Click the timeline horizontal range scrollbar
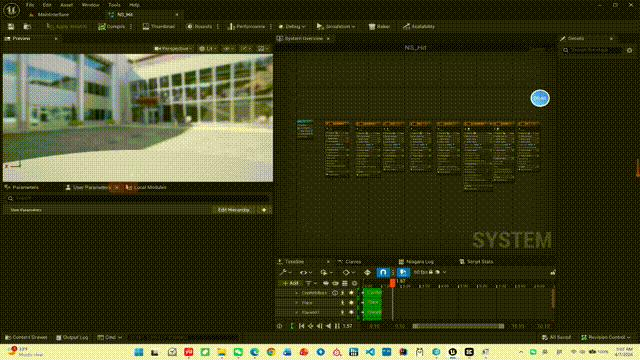The height and width of the screenshot is (360, 640). 458,326
